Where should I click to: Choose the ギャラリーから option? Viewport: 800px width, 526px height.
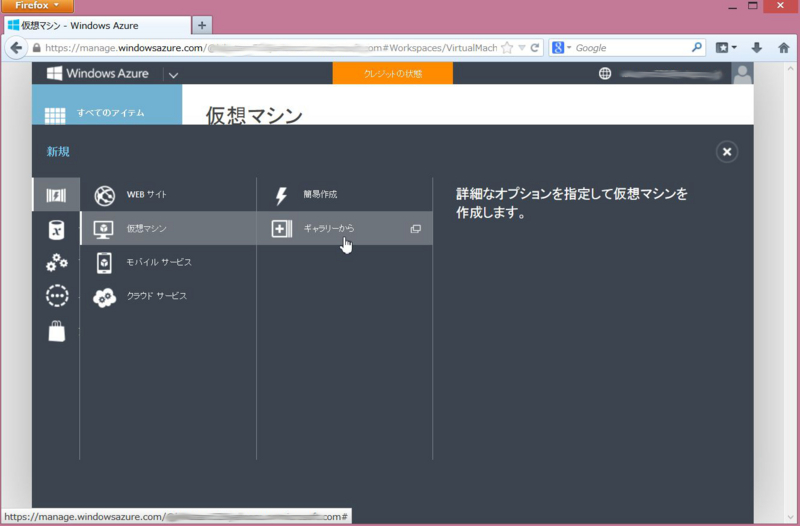[345, 229]
